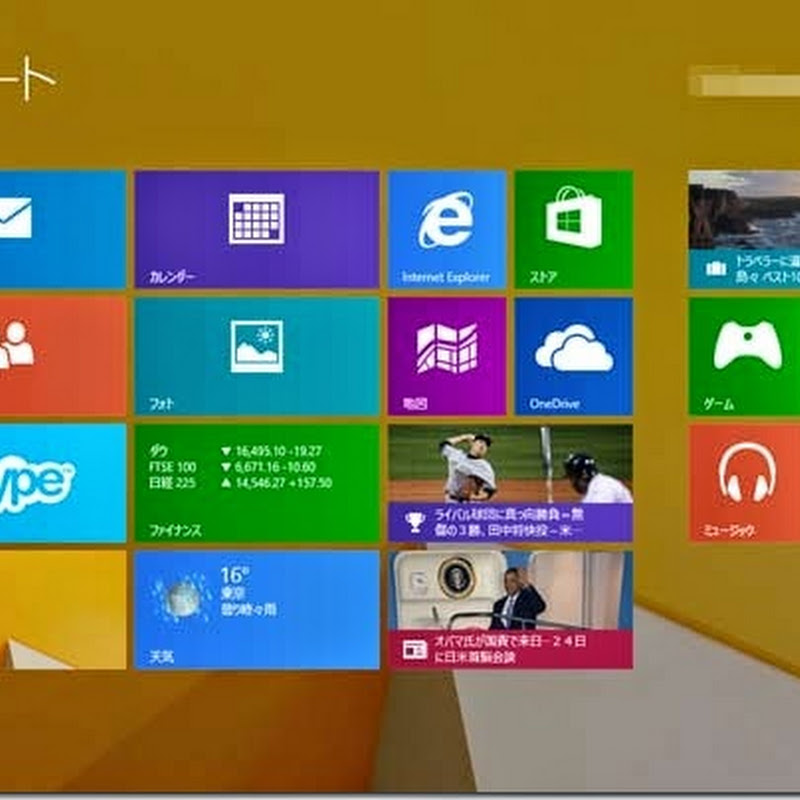The height and width of the screenshot is (800, 800).
Task: Launch Internet Explorer tile
Action: (447, 230)
